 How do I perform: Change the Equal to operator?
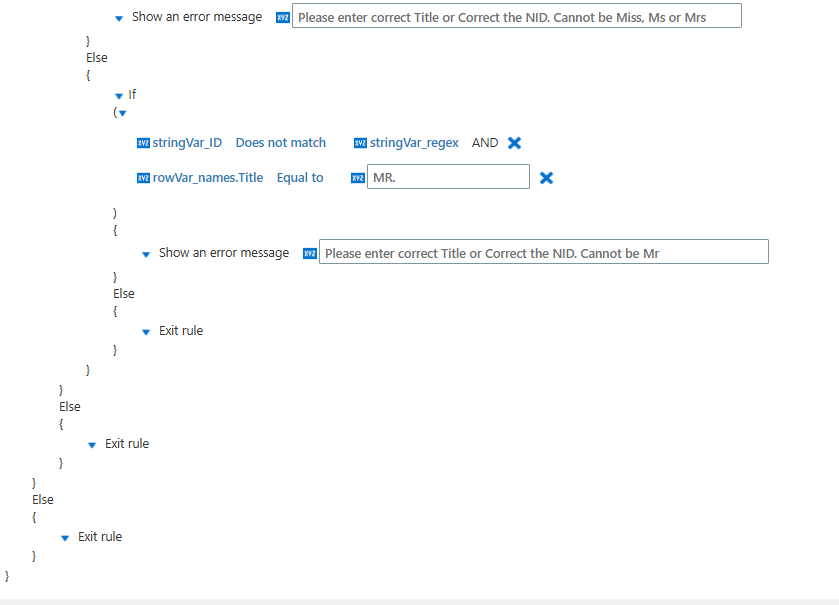click(x=300, y=178)
